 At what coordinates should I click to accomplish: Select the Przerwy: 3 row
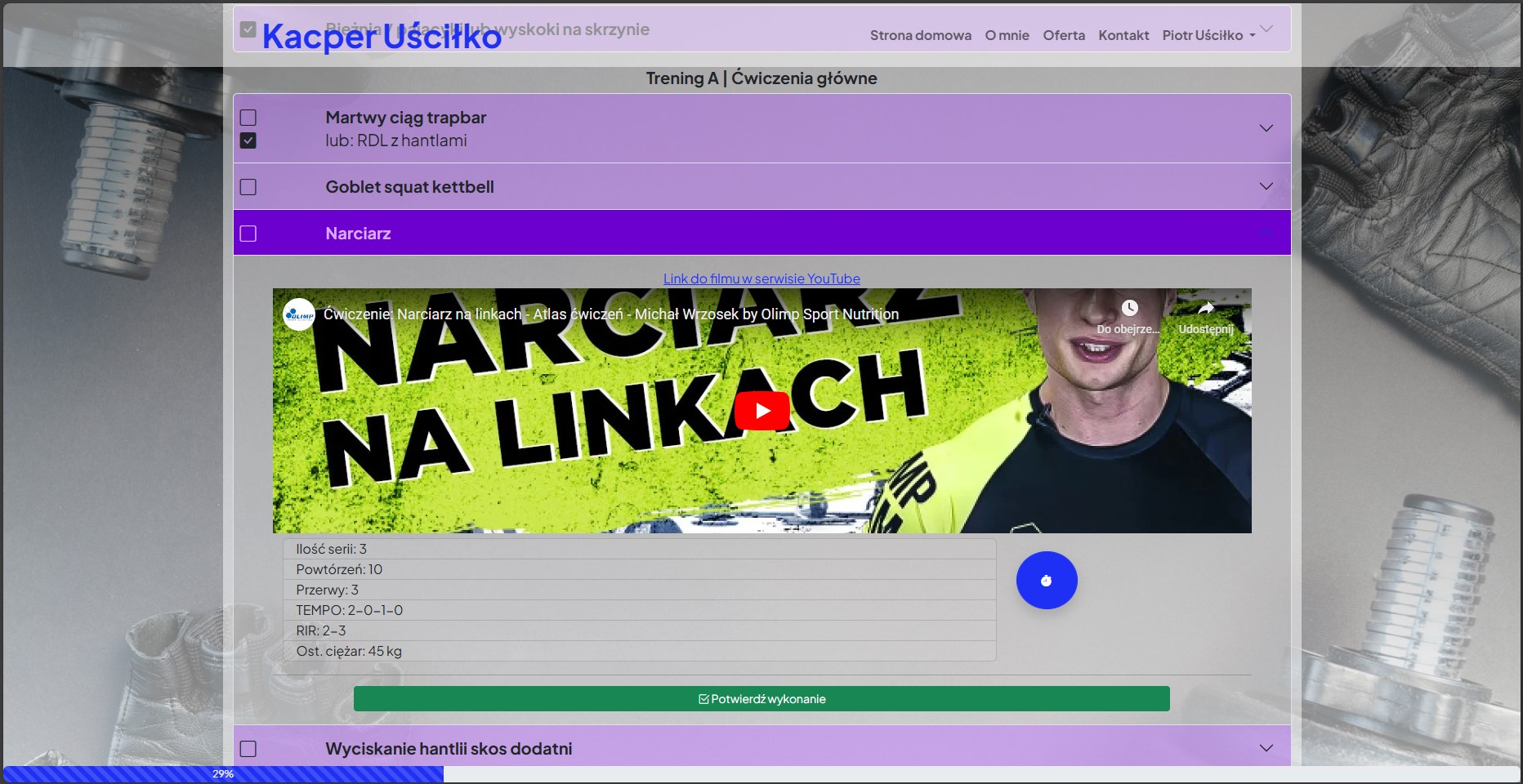[640, 590]
